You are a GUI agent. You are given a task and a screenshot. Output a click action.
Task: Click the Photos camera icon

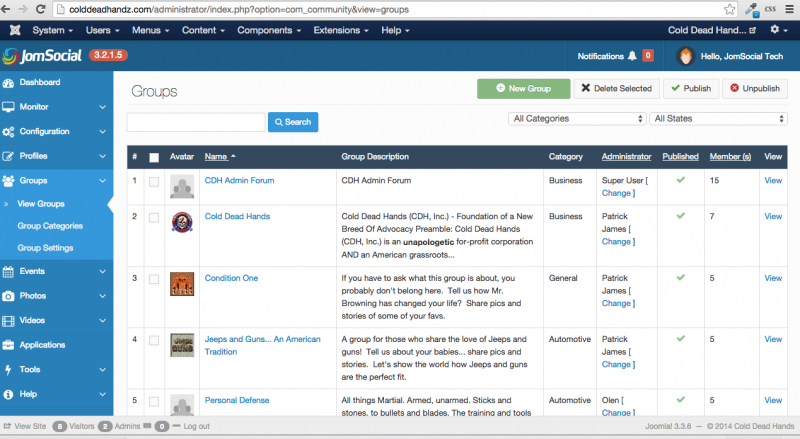click(x=8, y=296)
